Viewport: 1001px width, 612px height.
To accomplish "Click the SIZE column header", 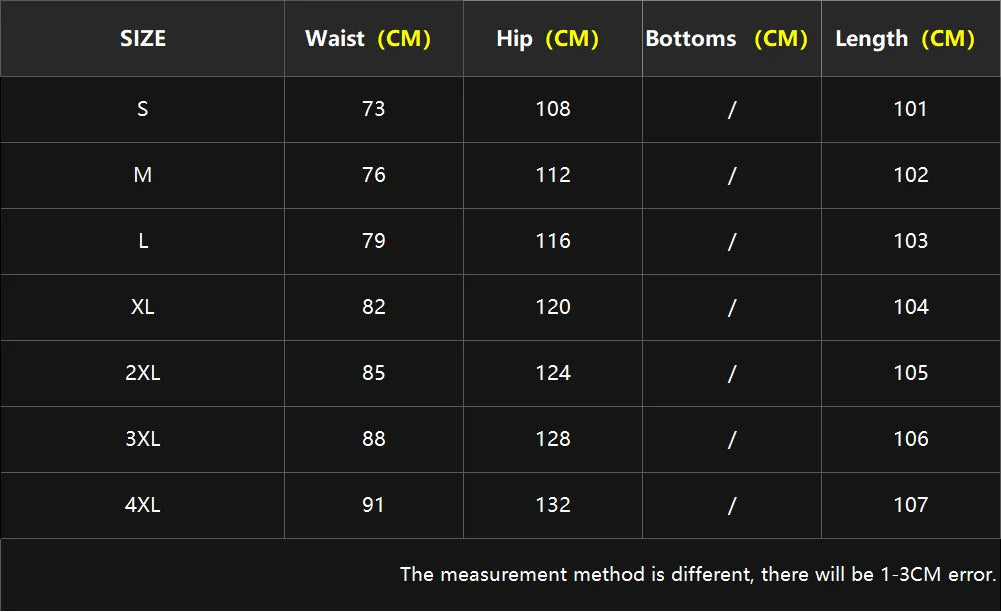I will pyautogui.click(x=143, y=39).
